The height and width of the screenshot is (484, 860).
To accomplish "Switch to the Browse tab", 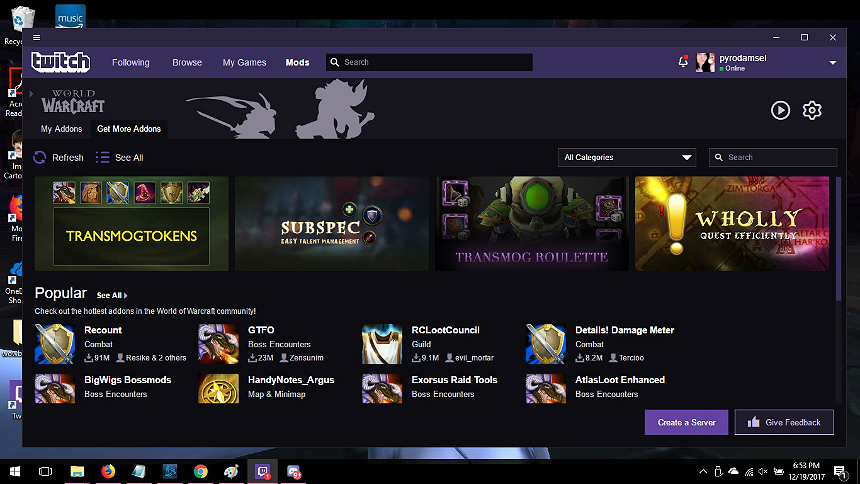I will tap(187, 63).
